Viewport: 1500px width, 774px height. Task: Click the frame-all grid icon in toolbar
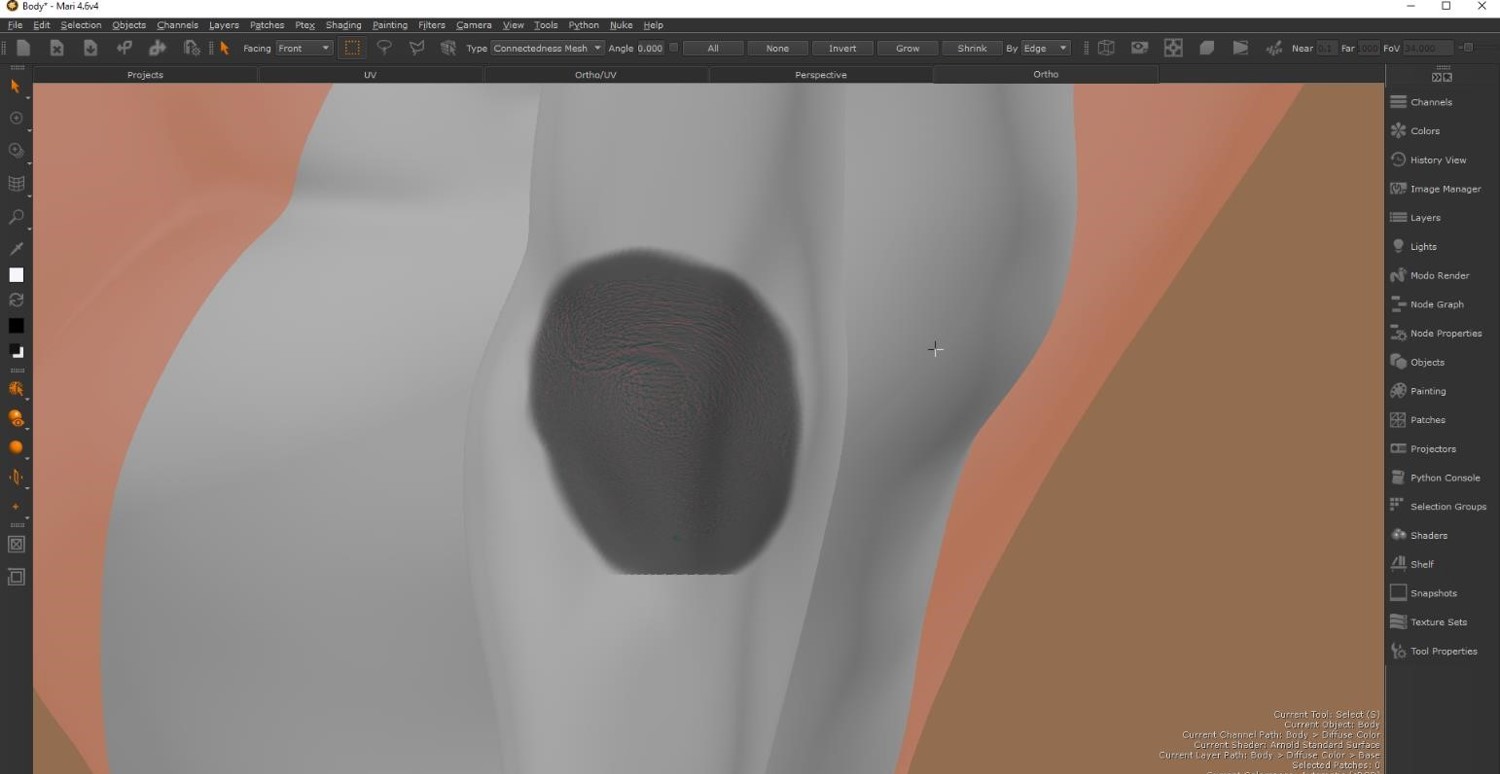[x=1173, y=48]
